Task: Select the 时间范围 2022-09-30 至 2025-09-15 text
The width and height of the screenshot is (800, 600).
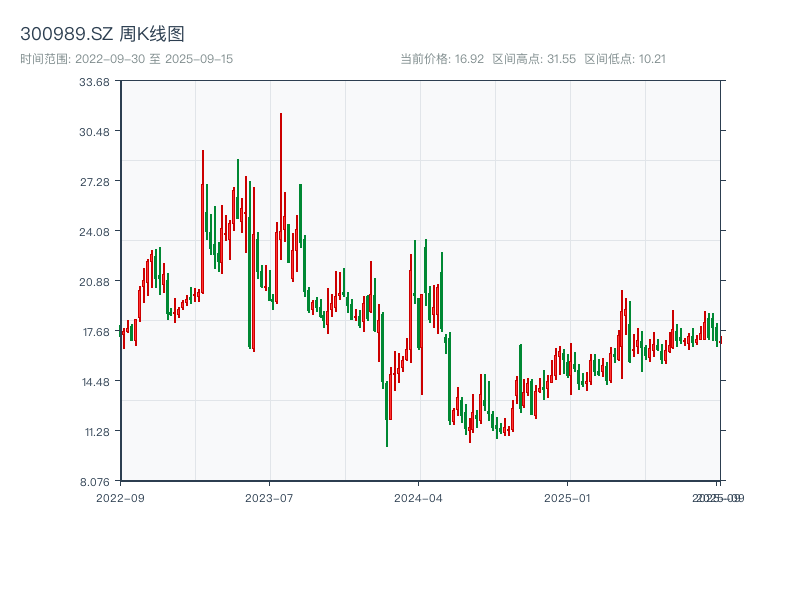Action: (x=127, y=59)
